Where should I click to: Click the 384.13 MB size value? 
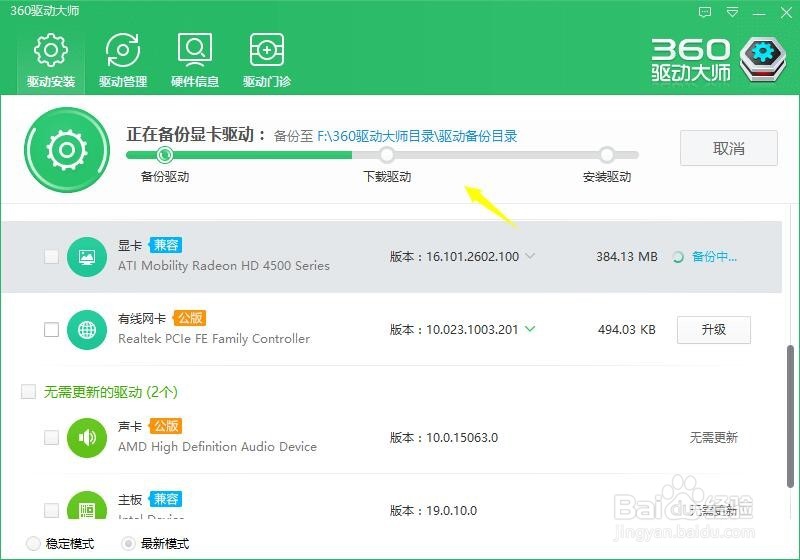pyautogui.click(x=627, y=257)
